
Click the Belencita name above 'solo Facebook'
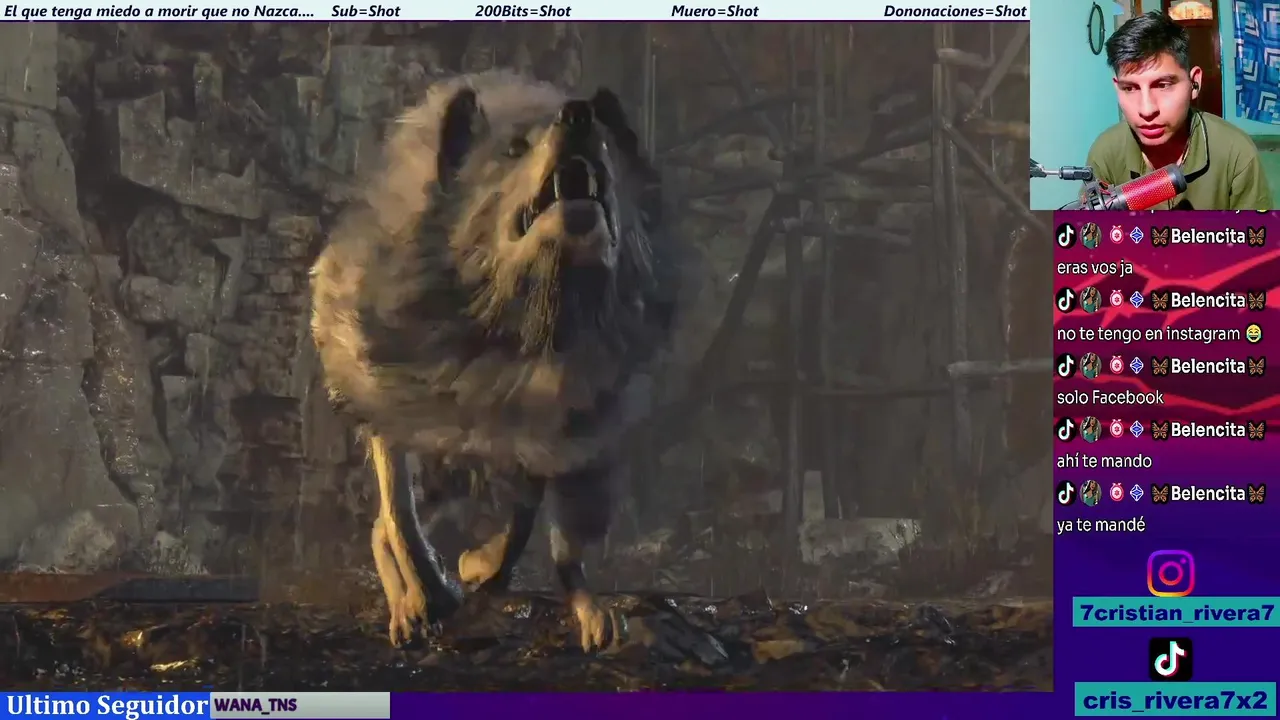[1208, 366]
